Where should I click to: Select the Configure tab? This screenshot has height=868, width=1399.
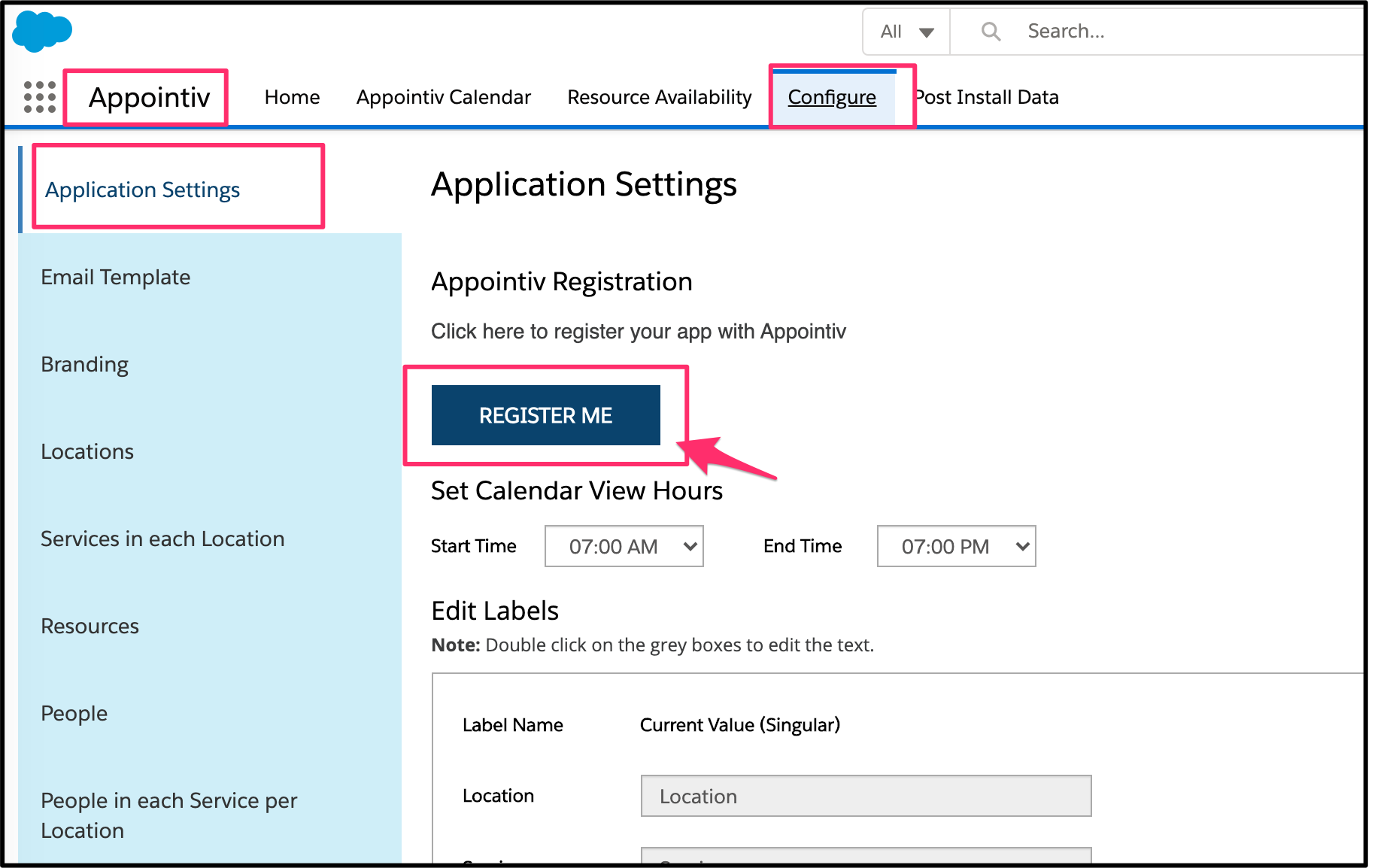(x=832, y=97)
